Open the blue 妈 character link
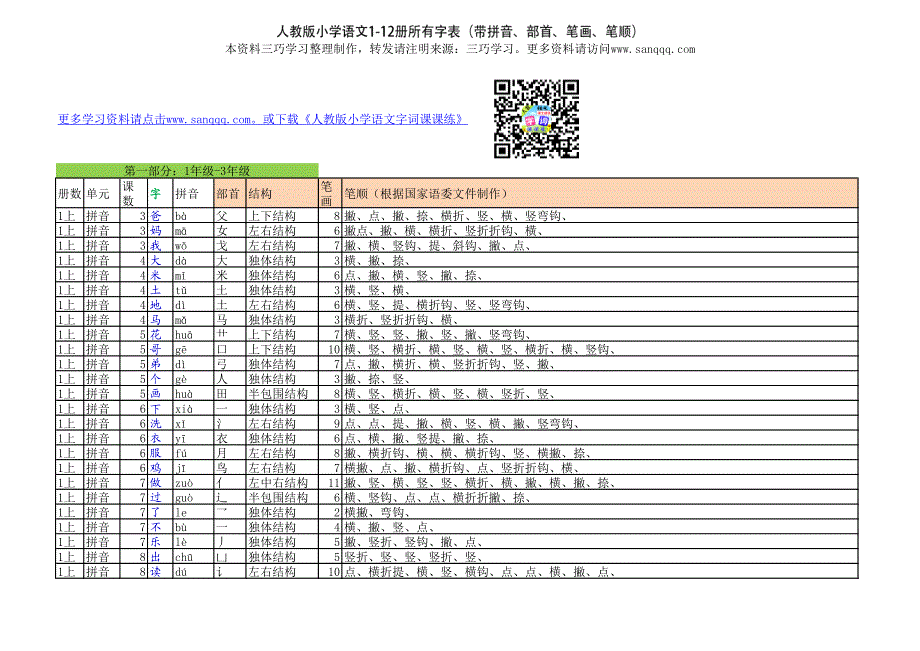 coord(155,230)
